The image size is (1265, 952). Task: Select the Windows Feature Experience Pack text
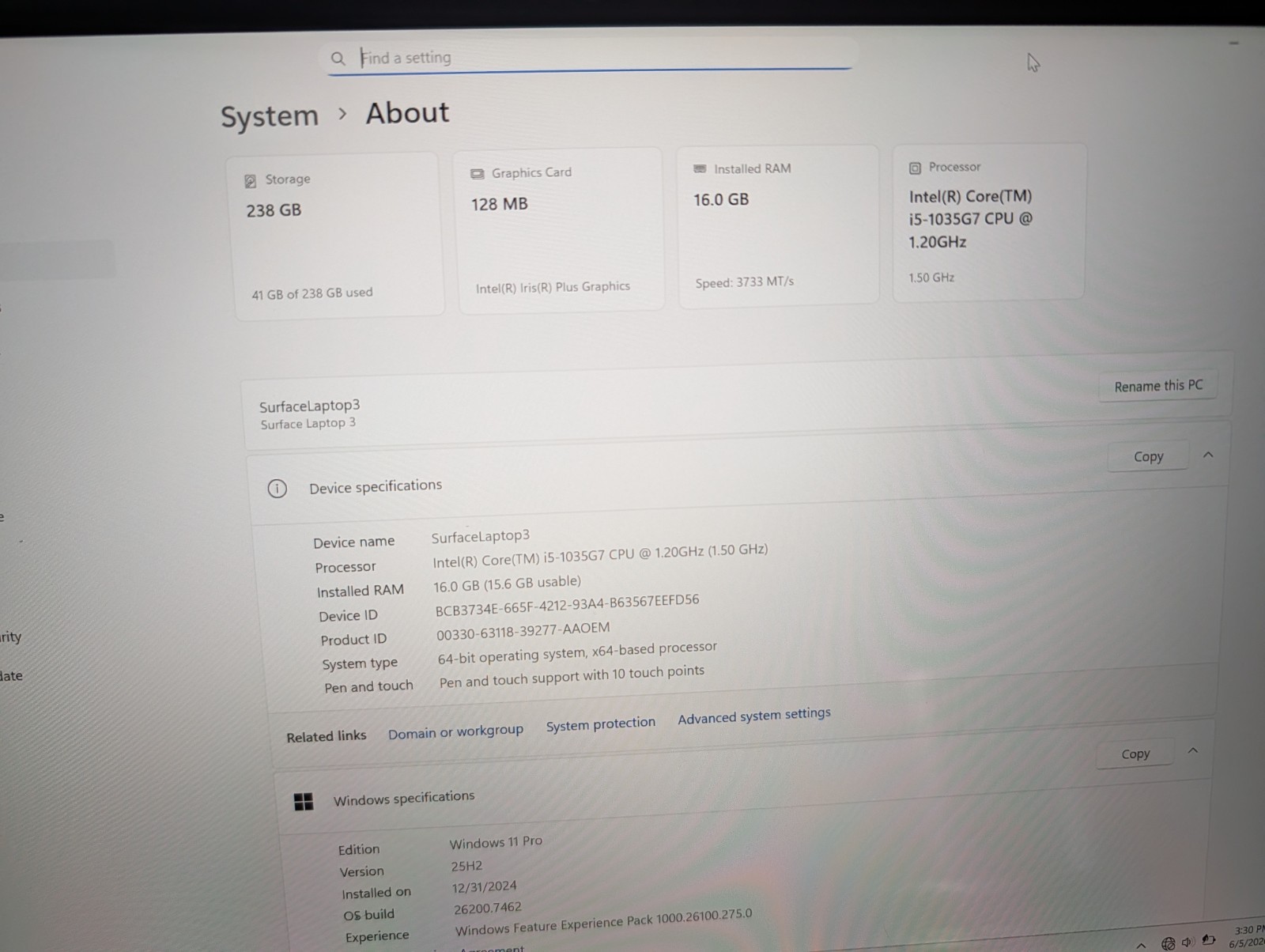[603, 922]
